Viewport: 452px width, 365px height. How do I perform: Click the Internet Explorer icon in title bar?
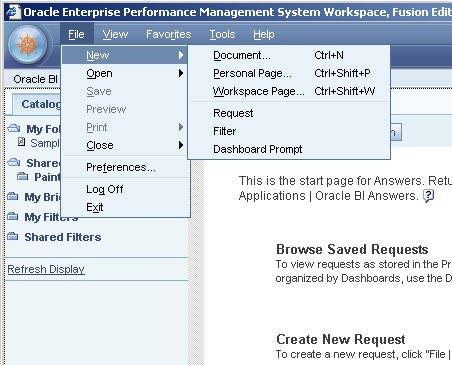tap(13, 12)
